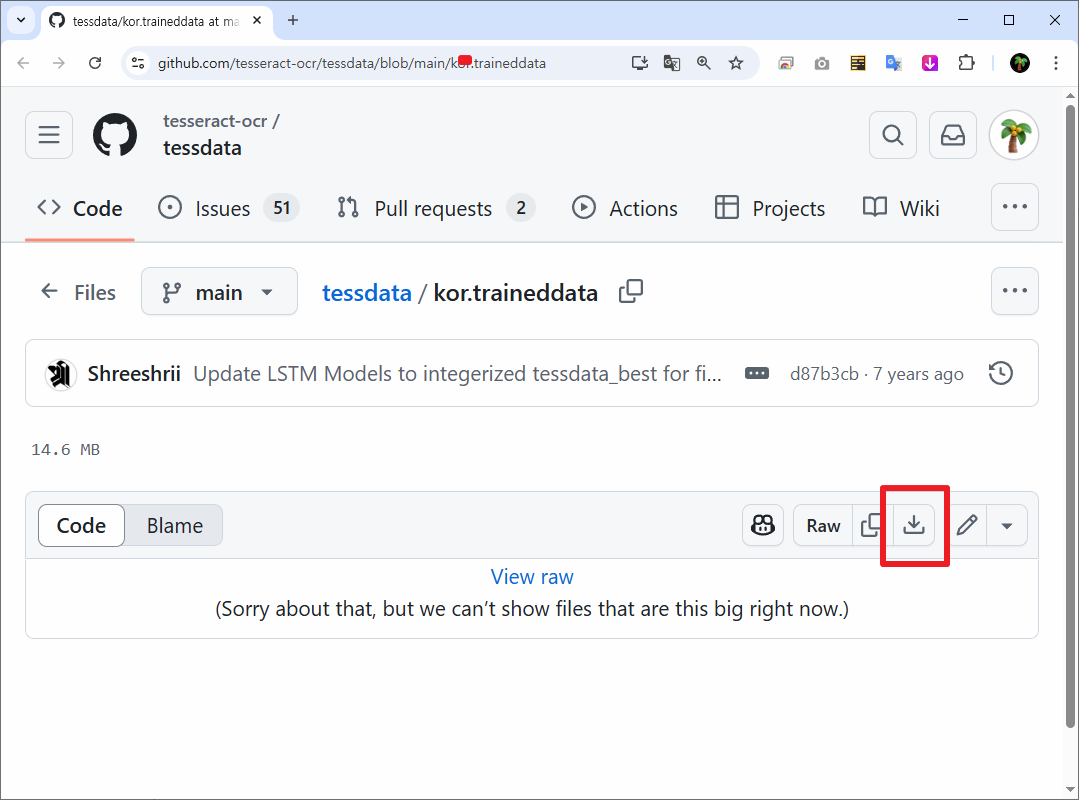Viewport: 1079px width, 800px height.
Task: Open the tab search dropdown chevron
Action: (21, 20)
